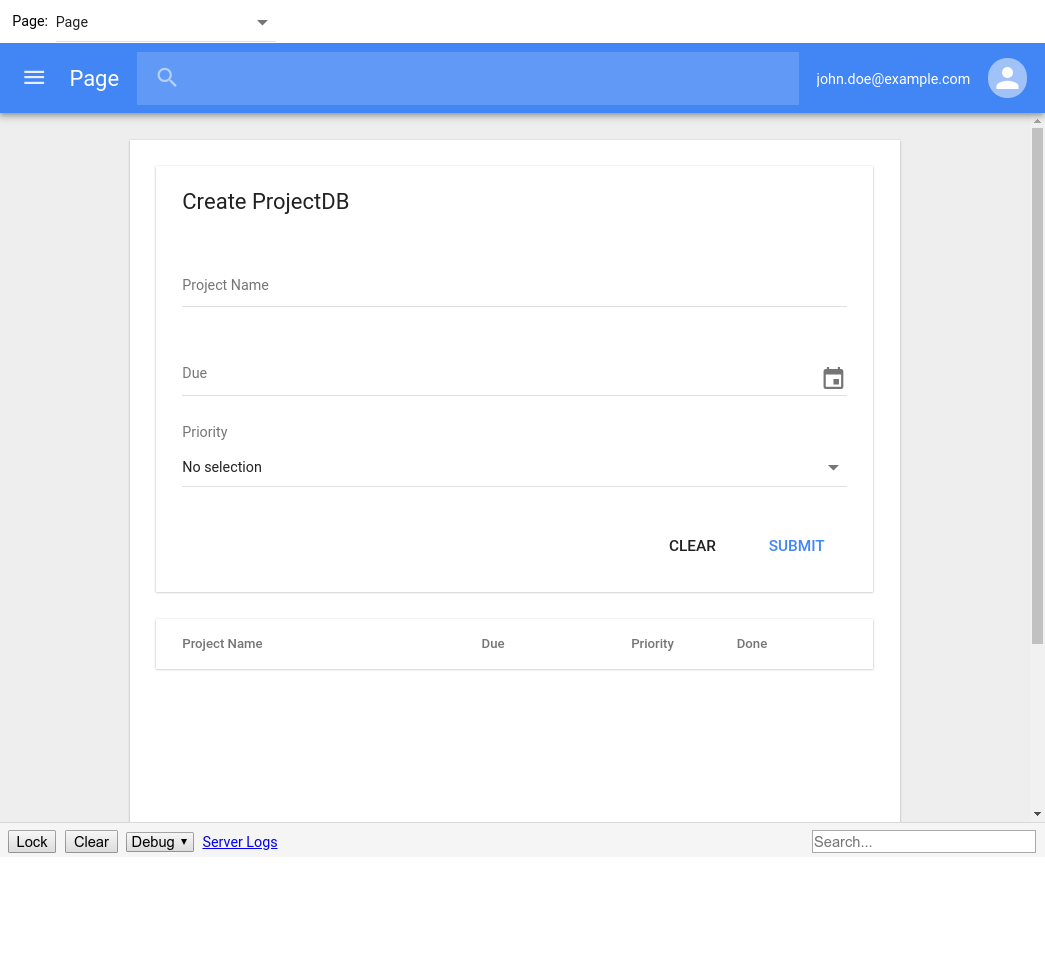
Task: Click the search magnifier icon in the header
Action: pyautogui.click(x=166, y=77)
